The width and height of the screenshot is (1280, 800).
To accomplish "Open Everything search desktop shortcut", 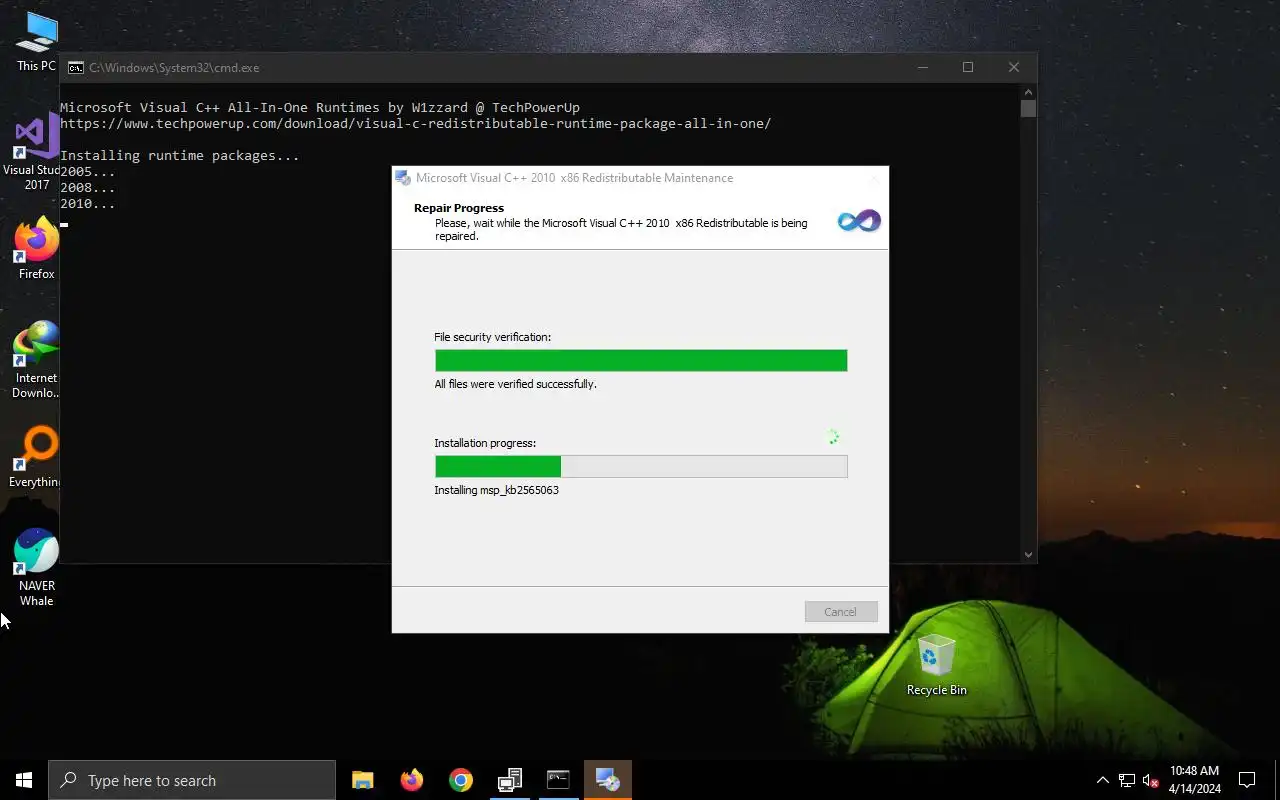I will coord(36,458).
